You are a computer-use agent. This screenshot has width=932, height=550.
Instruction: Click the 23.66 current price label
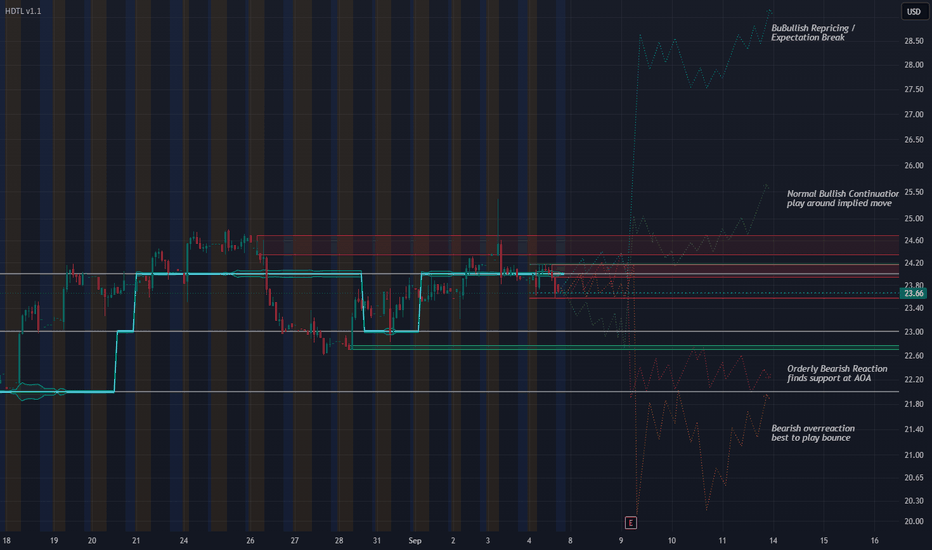[x=913, y=293]
